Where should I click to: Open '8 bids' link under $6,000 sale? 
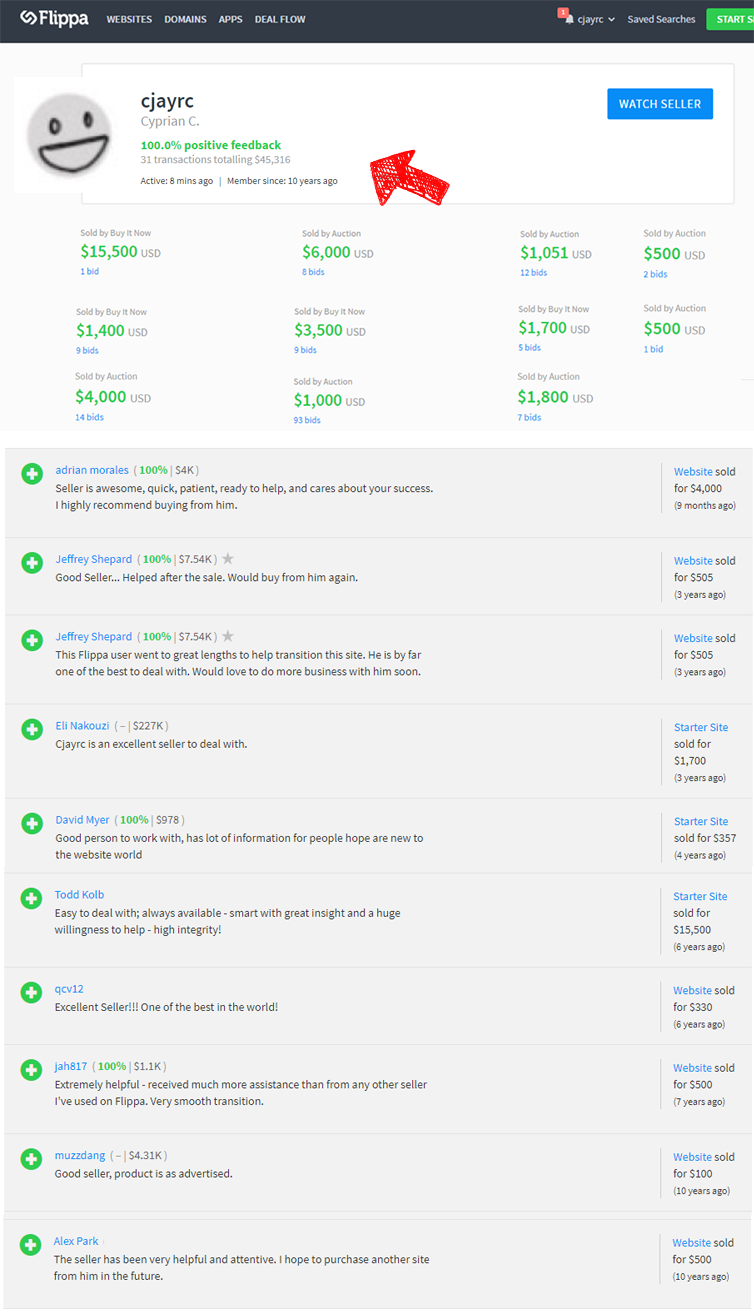(x=313, y=271)
